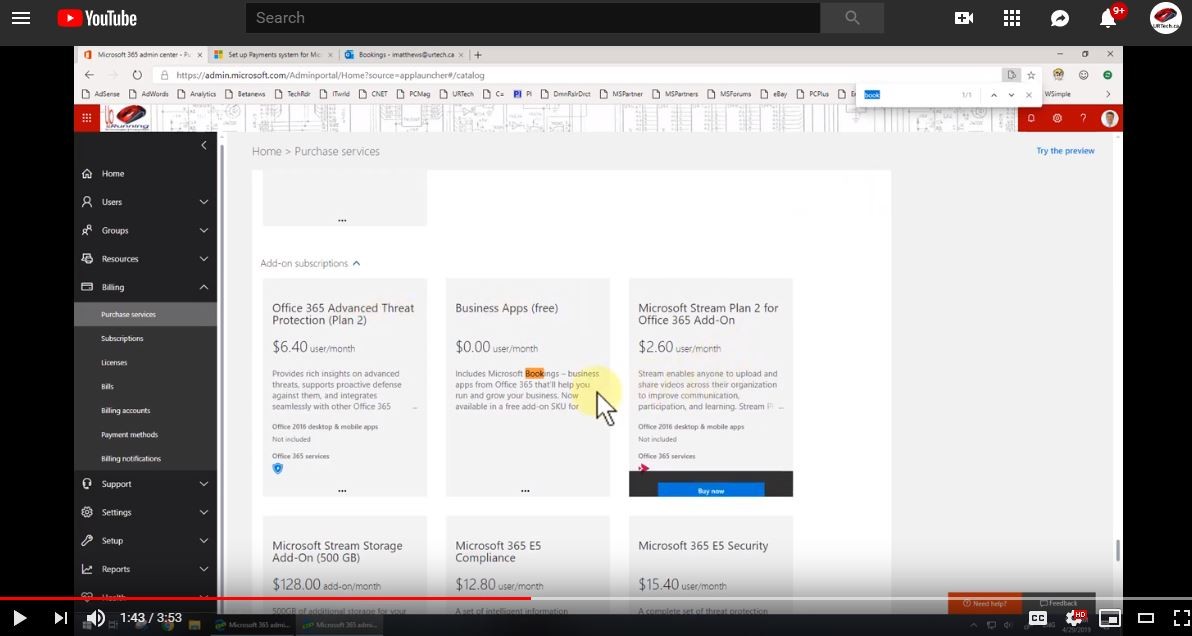
Task: Expand the Users section in sidebar
Action: [x=203, y=202]
